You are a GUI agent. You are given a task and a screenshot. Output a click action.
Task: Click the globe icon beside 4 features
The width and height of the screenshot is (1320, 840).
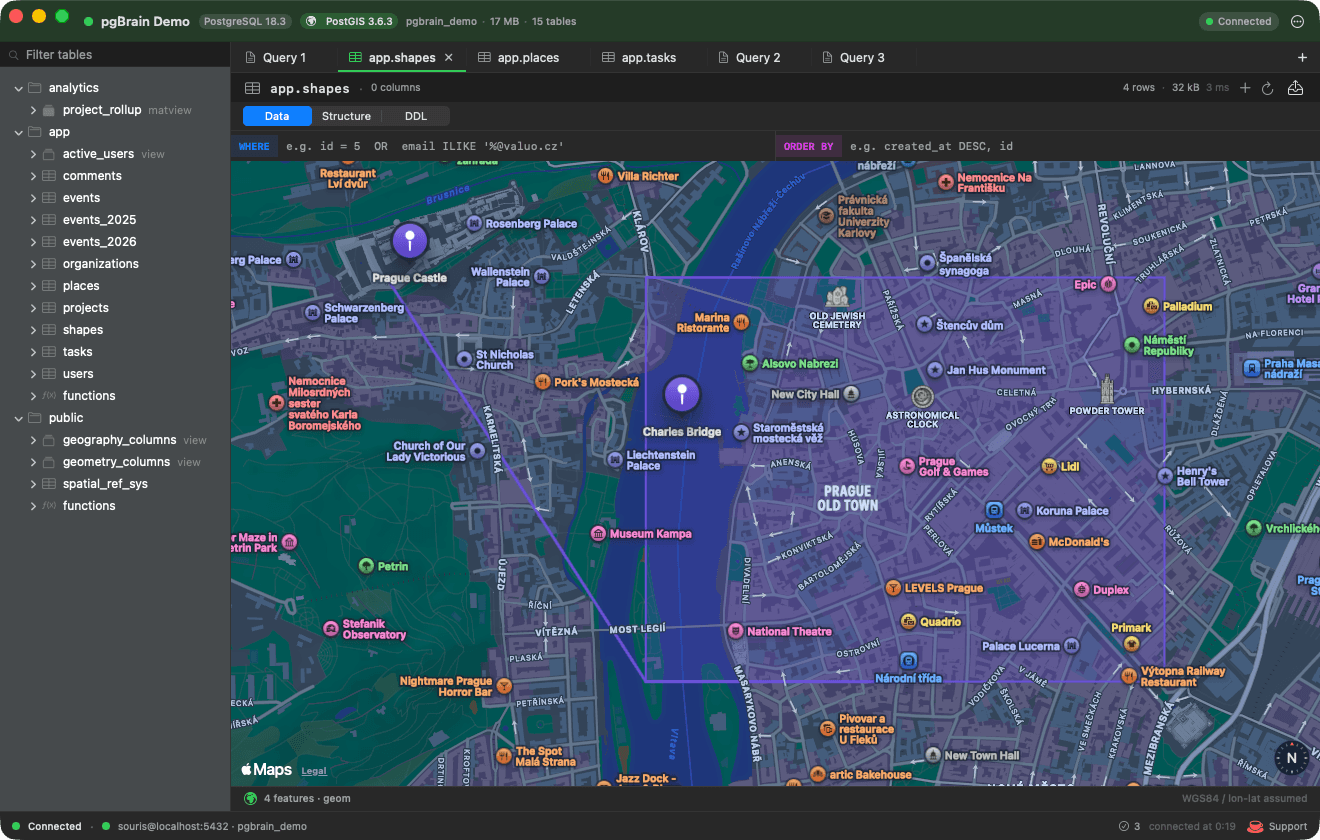pos(251,799)
